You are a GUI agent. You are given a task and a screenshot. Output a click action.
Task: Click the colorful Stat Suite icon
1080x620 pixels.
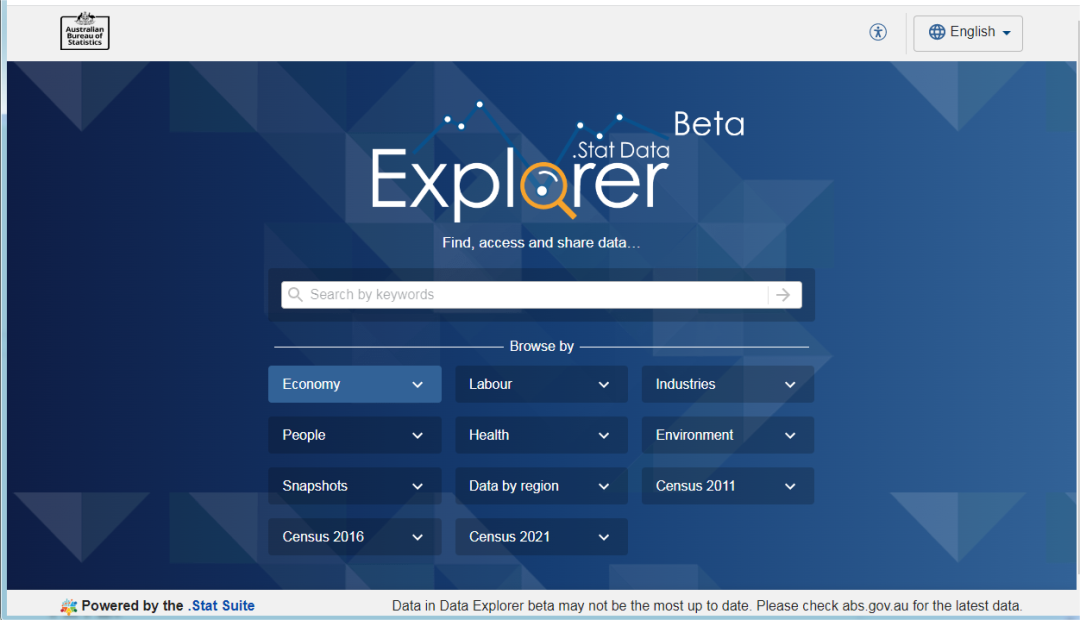[69, 606]
